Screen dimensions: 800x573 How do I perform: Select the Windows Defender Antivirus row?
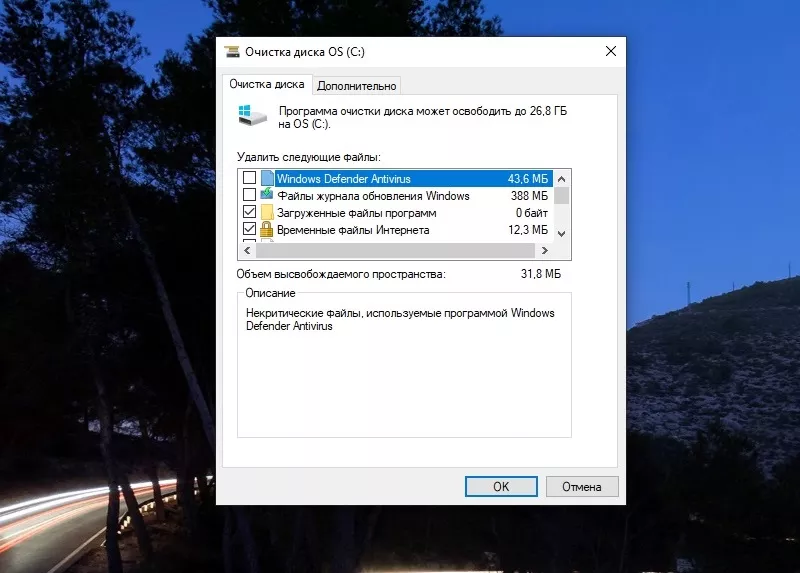[x=396, y=179]
